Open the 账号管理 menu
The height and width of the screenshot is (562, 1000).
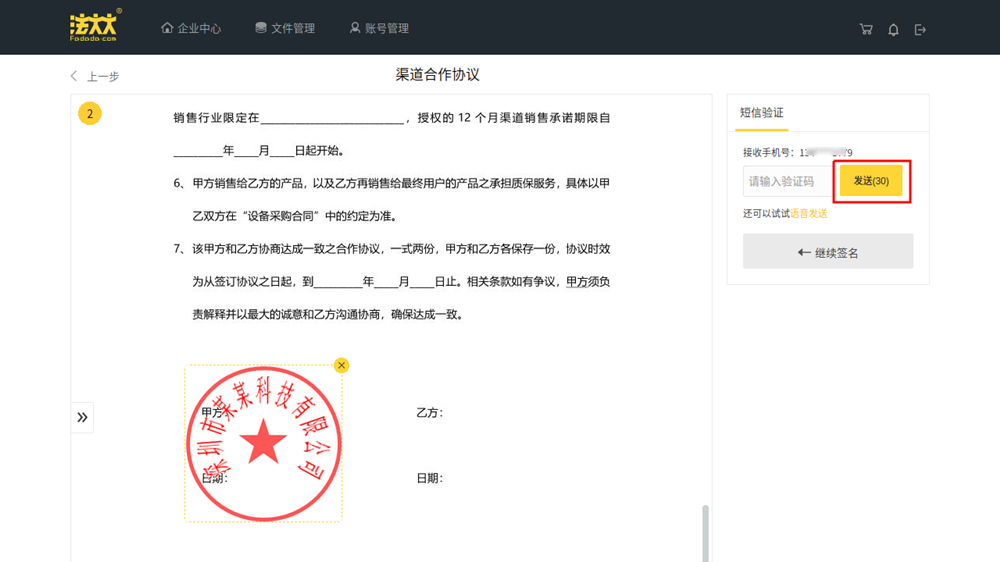pyautogui.click(x=379, y=28)
